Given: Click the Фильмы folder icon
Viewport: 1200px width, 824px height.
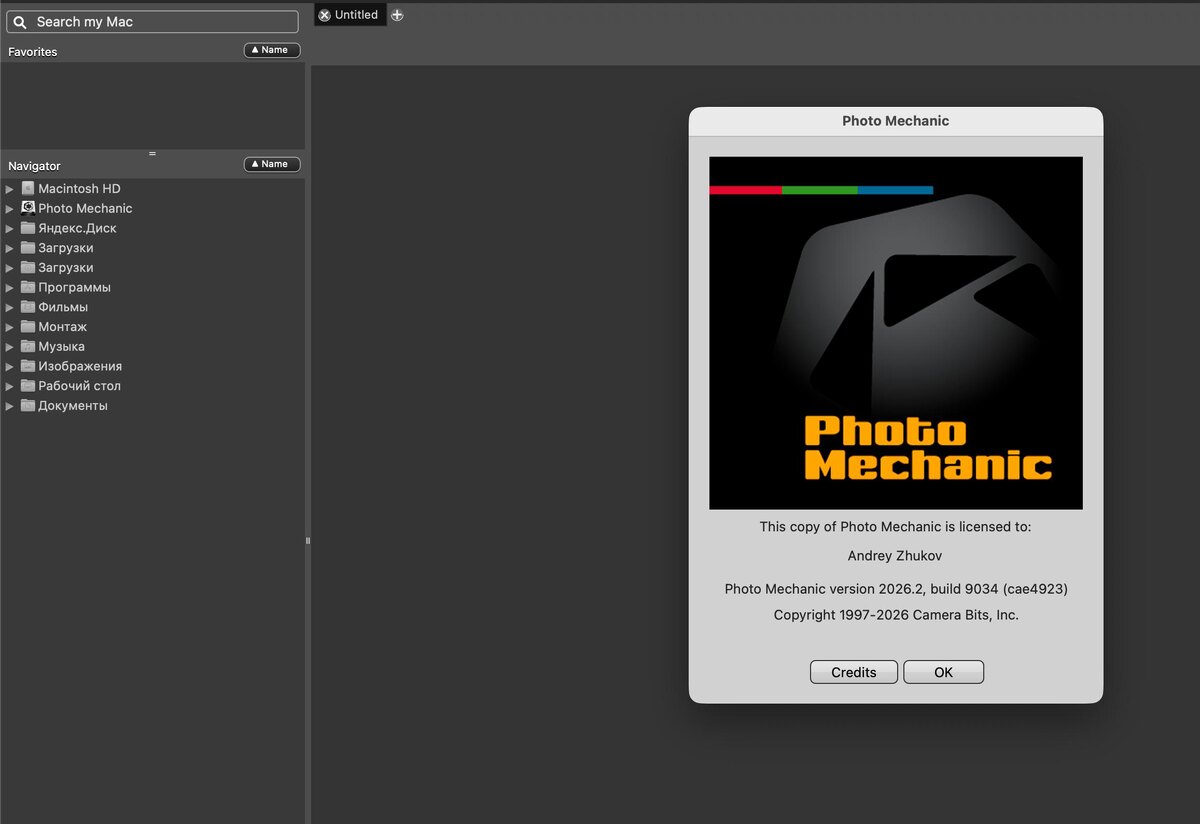Looking at the screenshot, I should pyautogui.click(x=28, y=307).
